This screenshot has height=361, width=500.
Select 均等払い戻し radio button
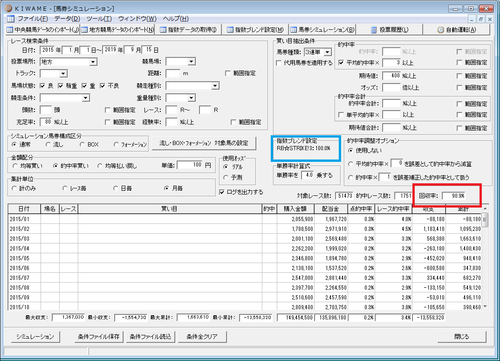pyautogui.click(x=99, y=166)
